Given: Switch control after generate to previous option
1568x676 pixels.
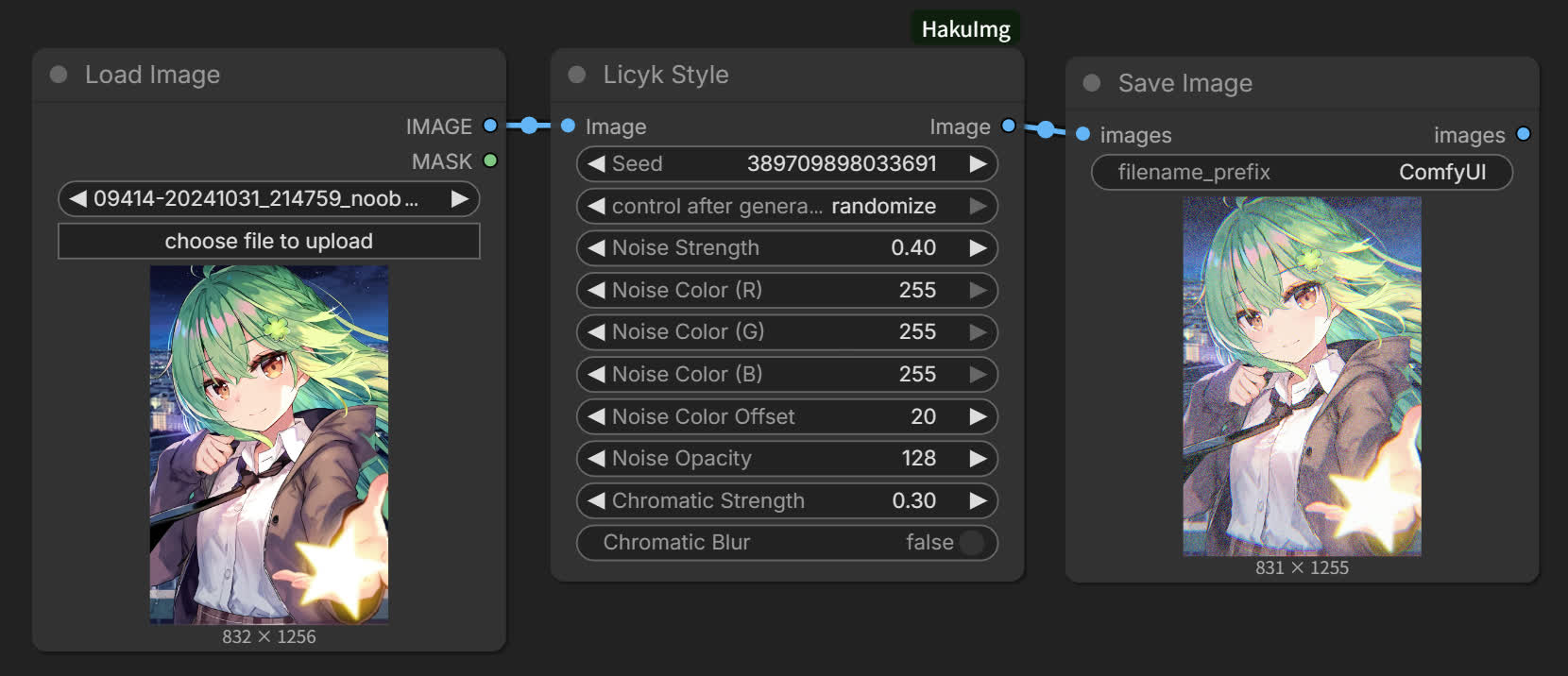Looking at the screenshot, I should (596, 206).
